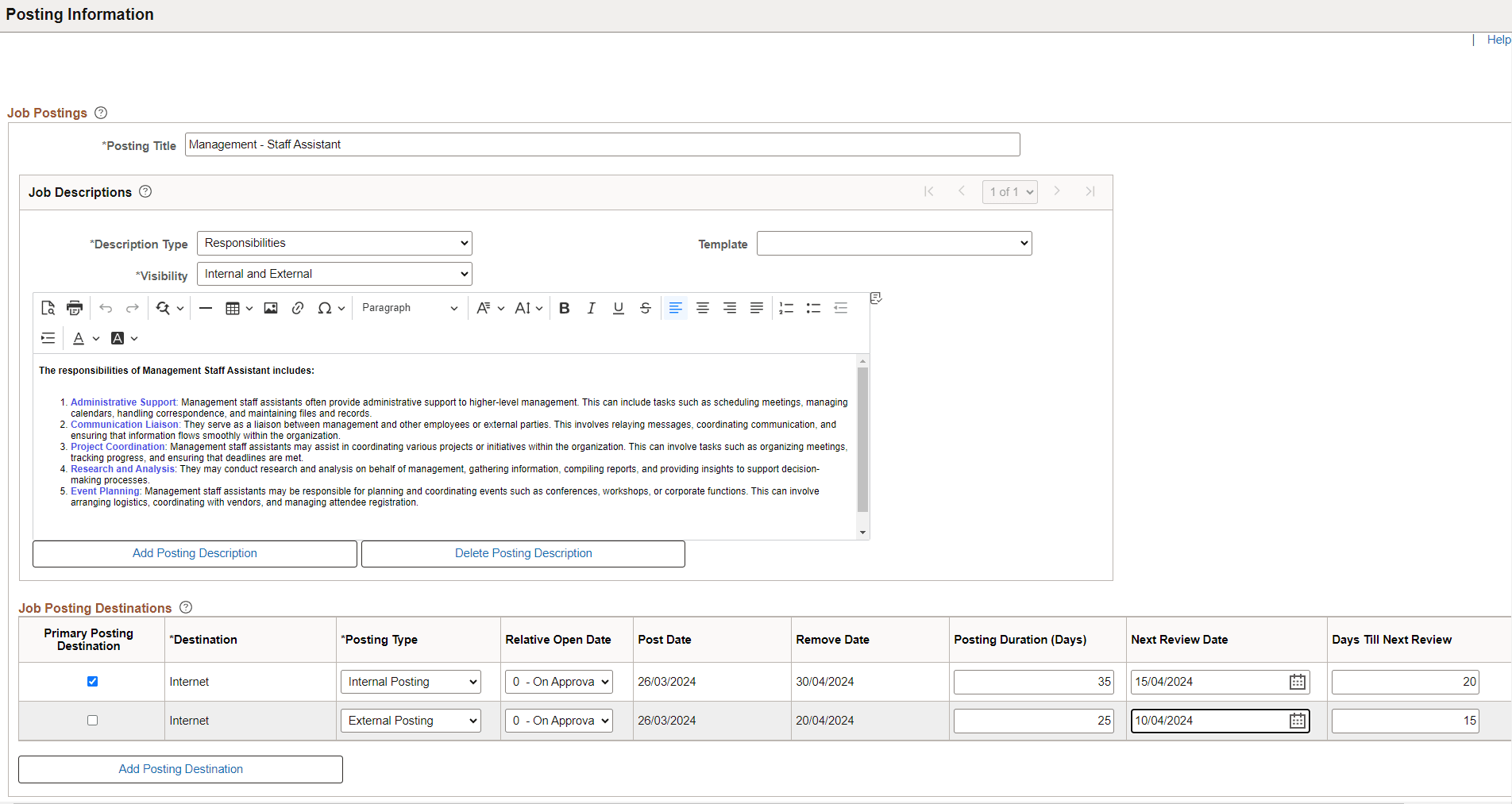Click the Print icon in the editor toolbar
Screen dimensions: 1512x804
74,308
